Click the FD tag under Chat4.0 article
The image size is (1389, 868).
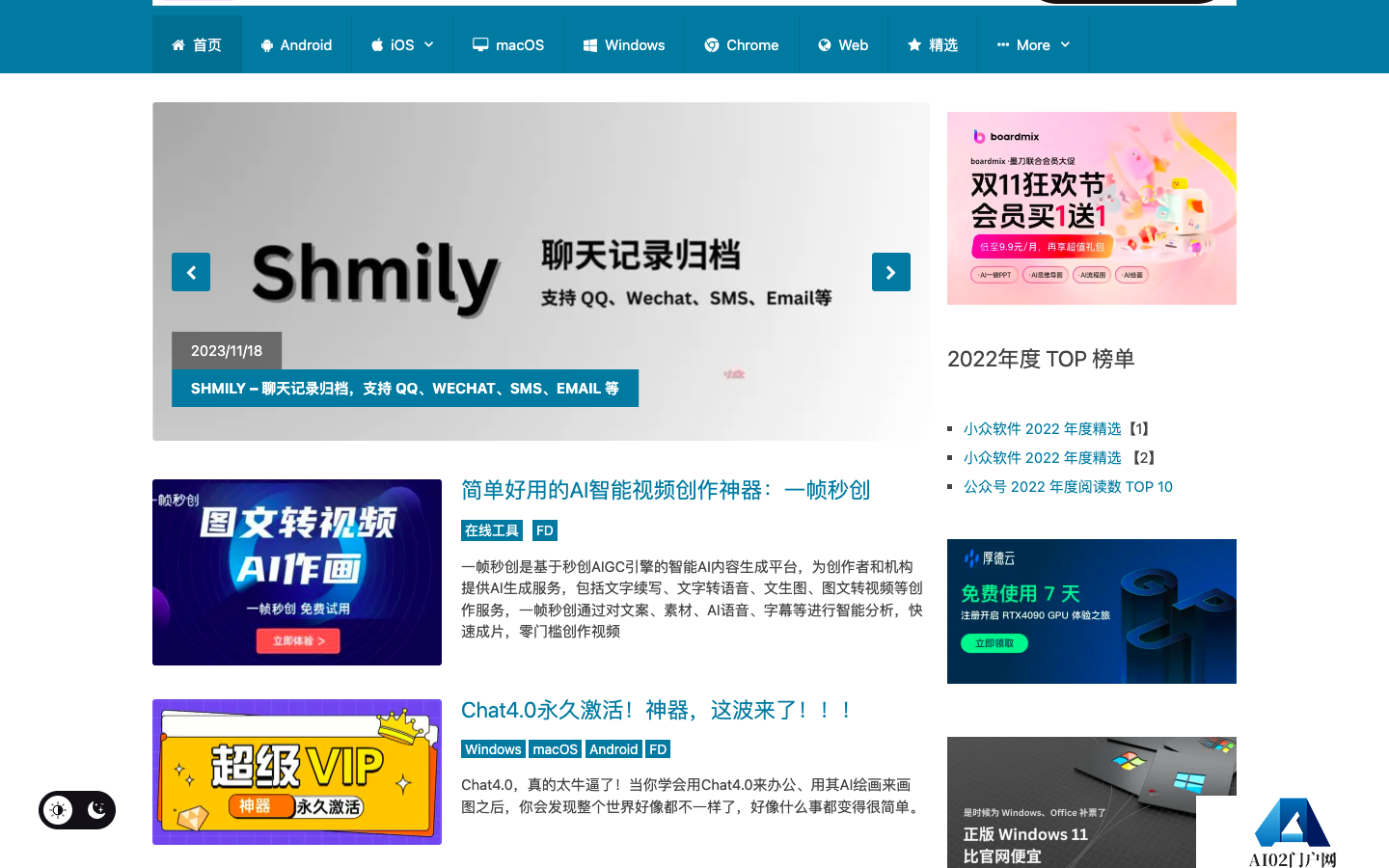[x=658, y=749]
